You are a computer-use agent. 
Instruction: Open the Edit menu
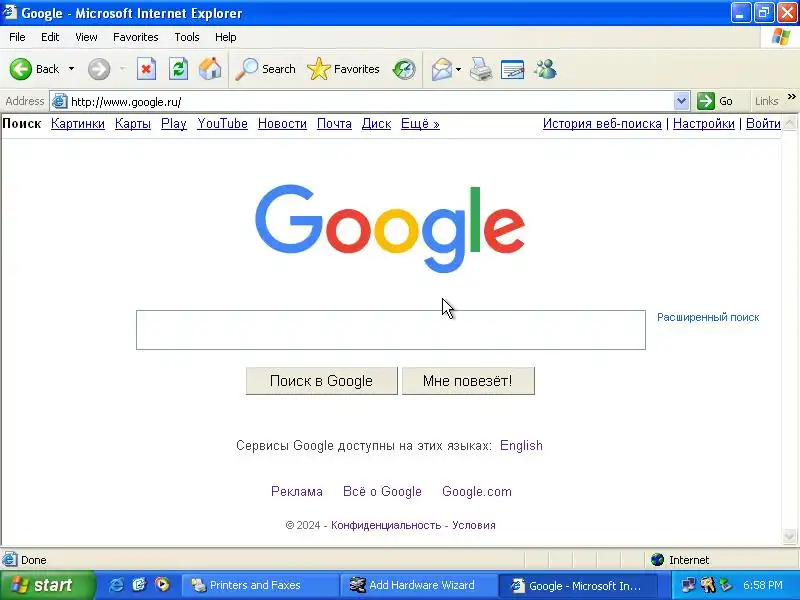[50, 37]
